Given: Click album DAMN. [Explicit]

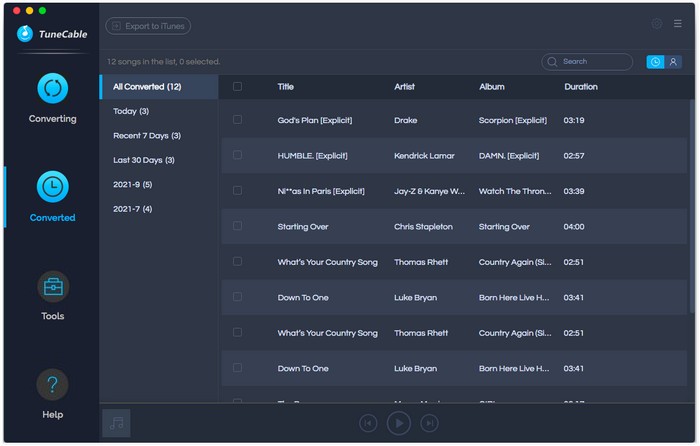Looking at the screenshot, I should (509, 156).
